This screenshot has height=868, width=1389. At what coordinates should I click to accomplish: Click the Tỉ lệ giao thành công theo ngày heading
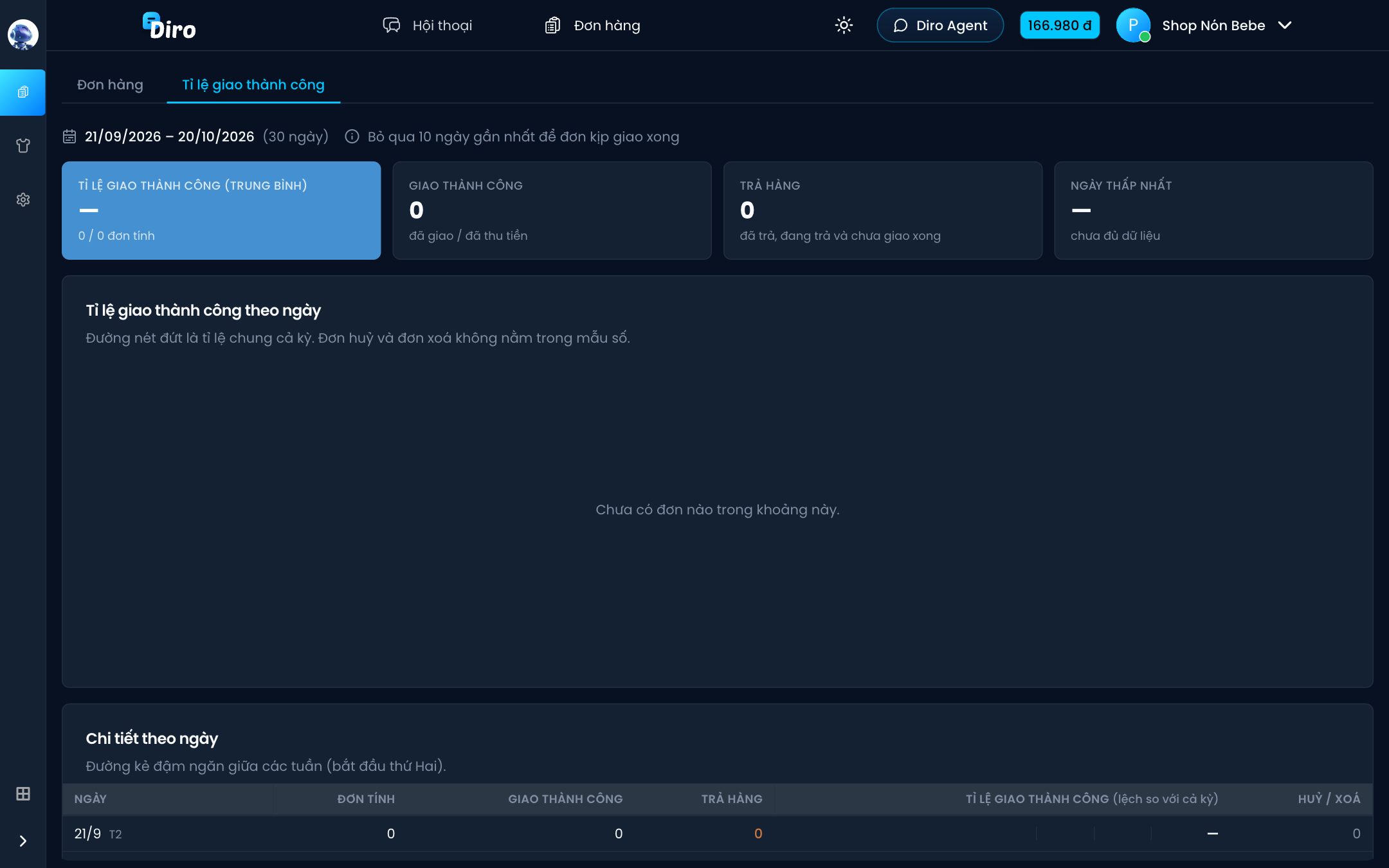pyautogui.click(x=203, y=310)
